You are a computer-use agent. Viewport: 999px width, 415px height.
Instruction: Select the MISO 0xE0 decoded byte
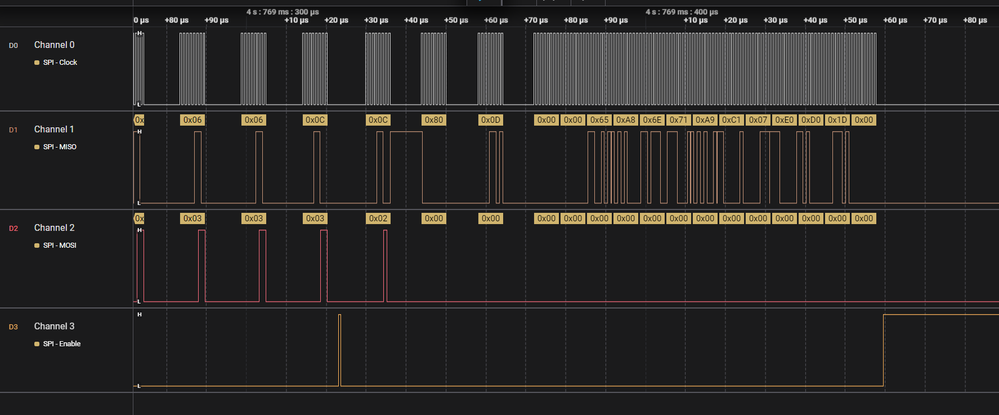click(x=784, y=120)
